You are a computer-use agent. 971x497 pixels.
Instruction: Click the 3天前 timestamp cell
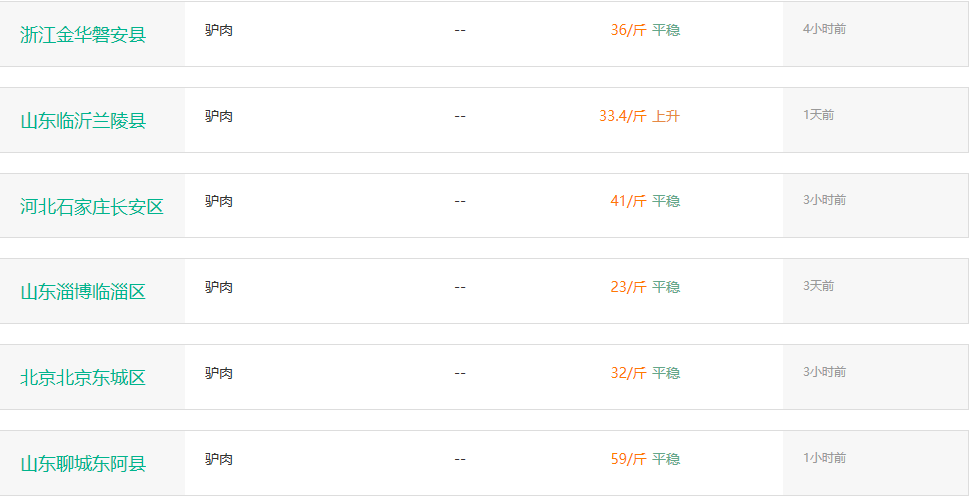(818, 286)
